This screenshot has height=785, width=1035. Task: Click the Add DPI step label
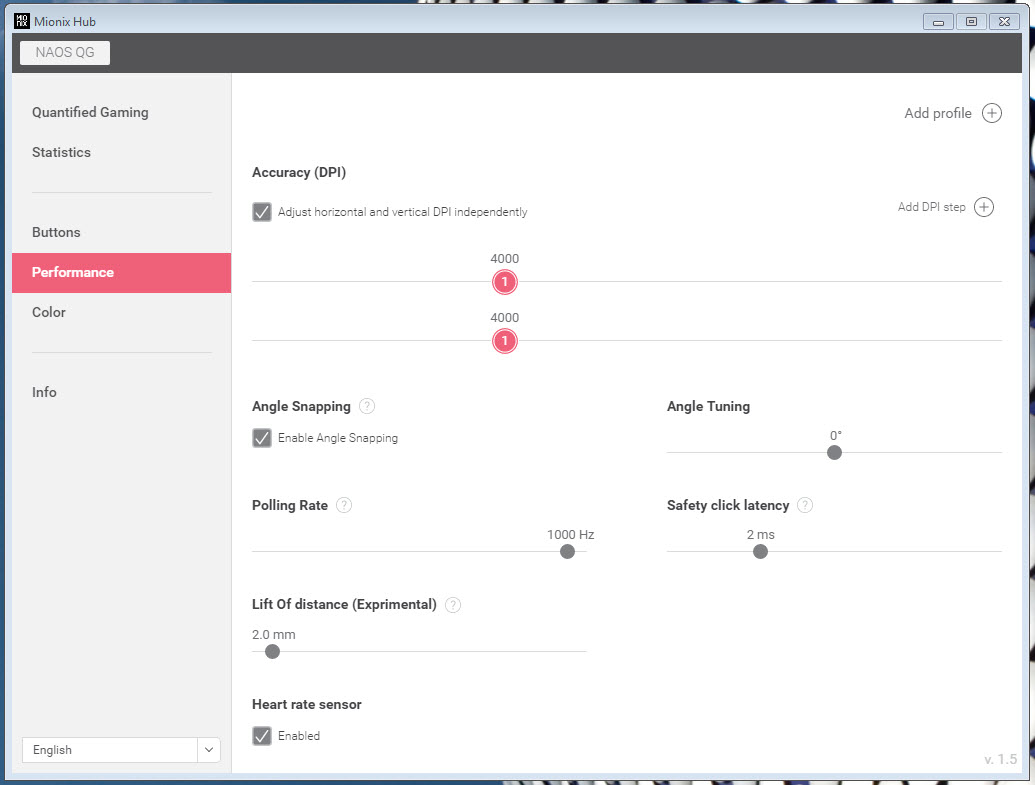(931, 207)
